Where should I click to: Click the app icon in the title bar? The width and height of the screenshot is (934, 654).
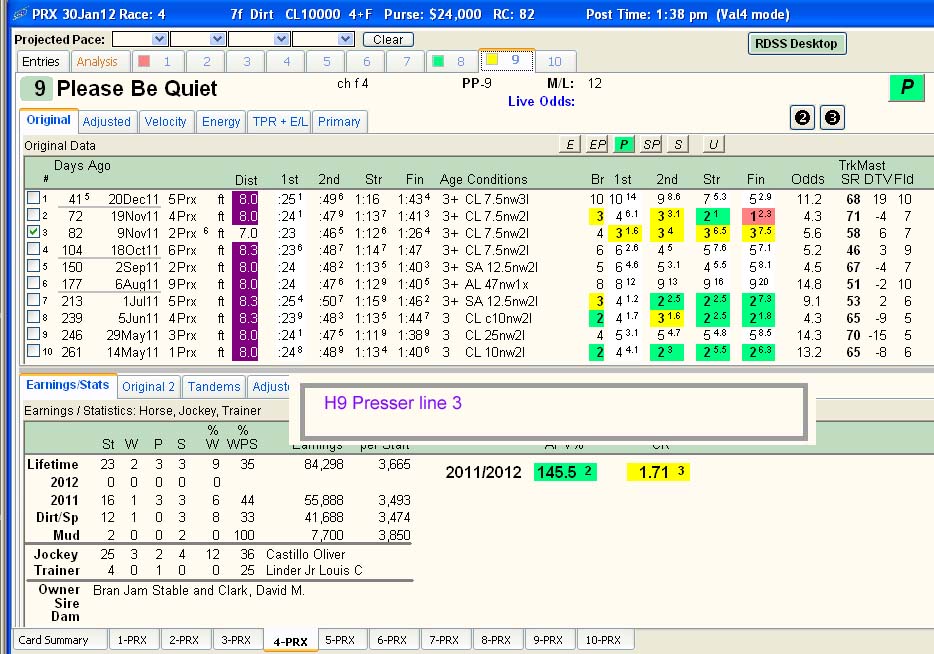[20, 13]
